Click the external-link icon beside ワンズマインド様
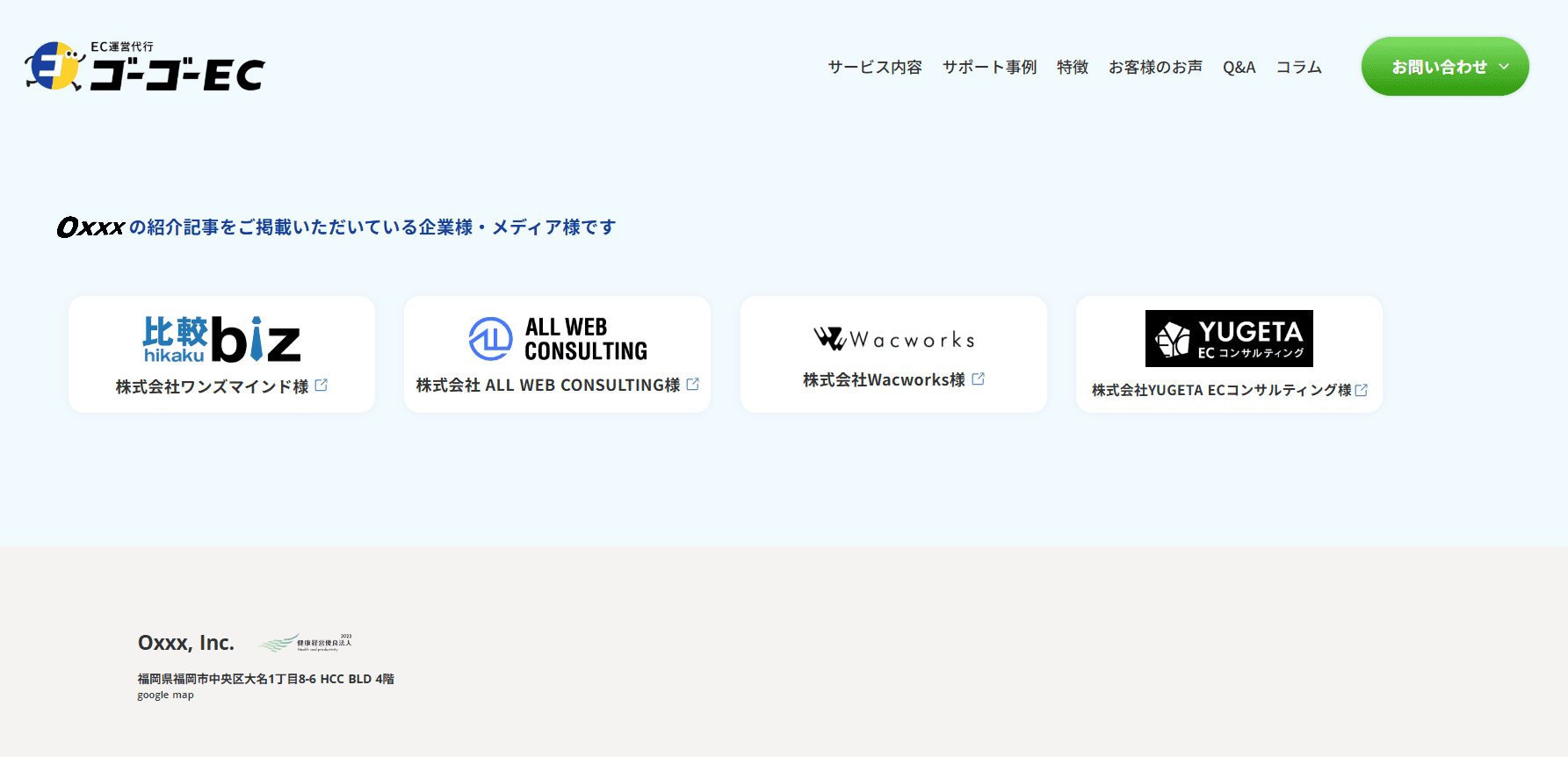The width and height of the screenshot is (1568, 757). 322,385
